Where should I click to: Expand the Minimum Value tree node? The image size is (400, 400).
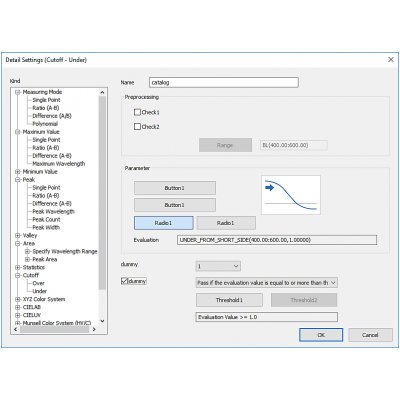point(18,172)
